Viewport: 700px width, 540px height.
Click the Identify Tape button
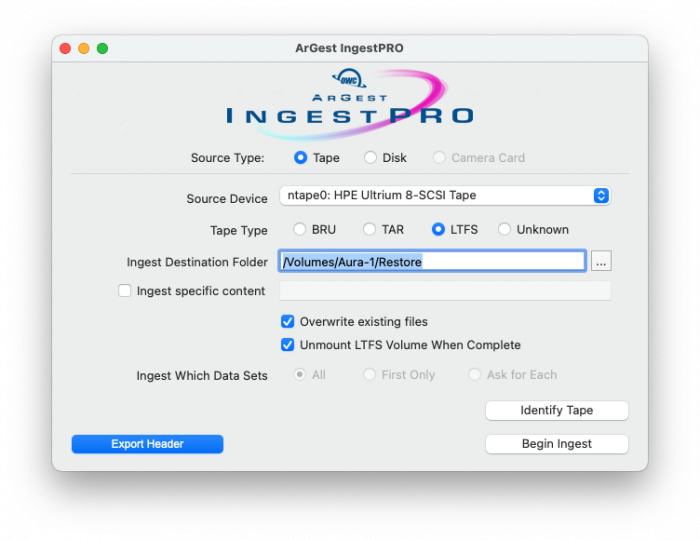point(557,410)
